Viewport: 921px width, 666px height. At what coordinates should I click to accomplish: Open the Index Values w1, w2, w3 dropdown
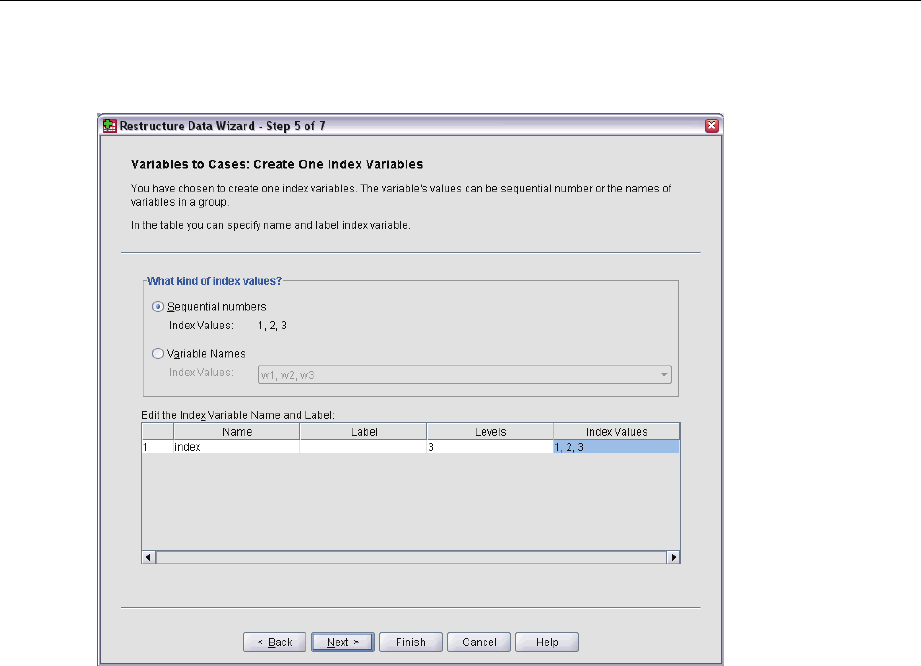click(x=465, y=375)
